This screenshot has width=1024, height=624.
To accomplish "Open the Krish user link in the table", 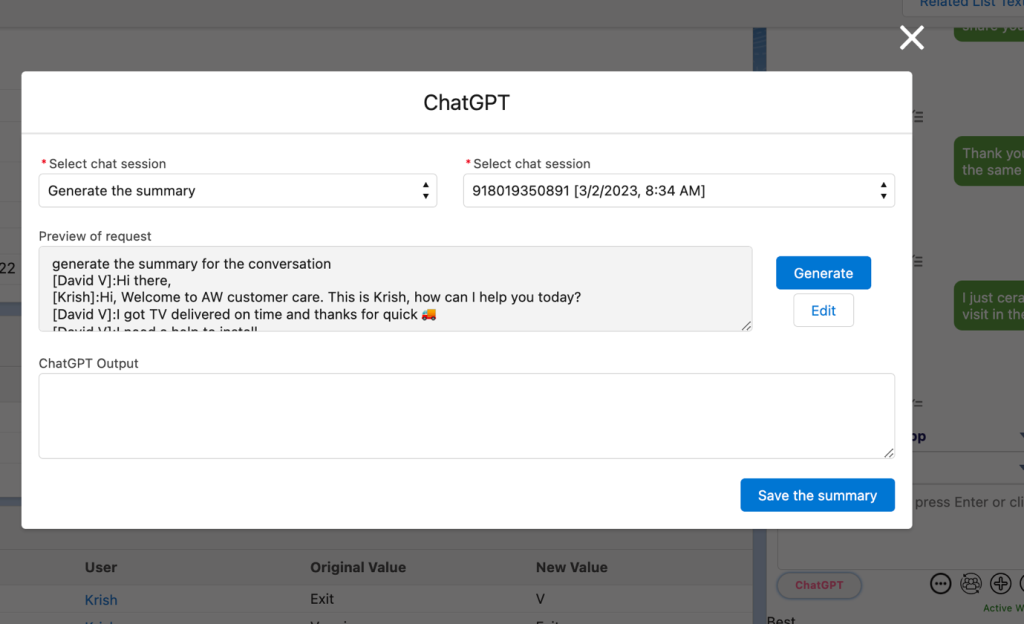I will pyautogui.click(x=101, y=600).
